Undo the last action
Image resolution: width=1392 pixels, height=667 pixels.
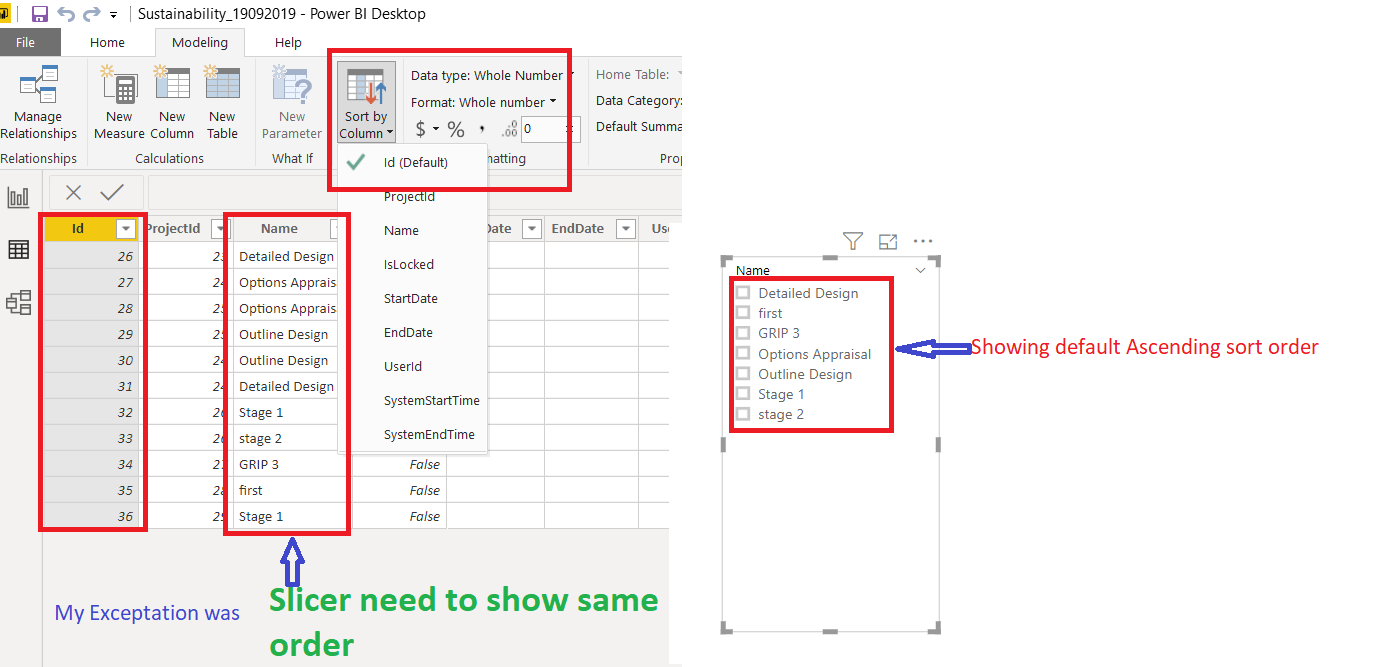(66, 14)
